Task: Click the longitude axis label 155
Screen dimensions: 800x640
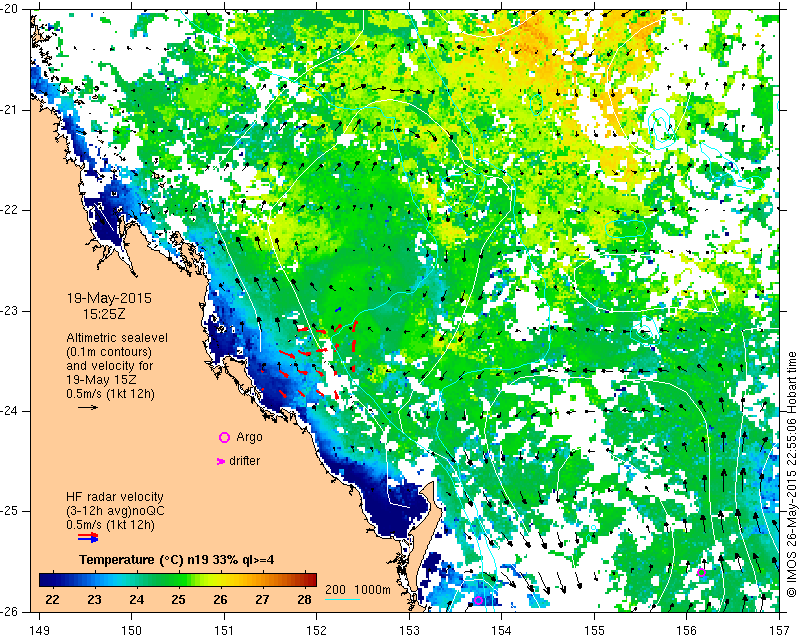Action: pyautogui.click(x=594, y=631)
